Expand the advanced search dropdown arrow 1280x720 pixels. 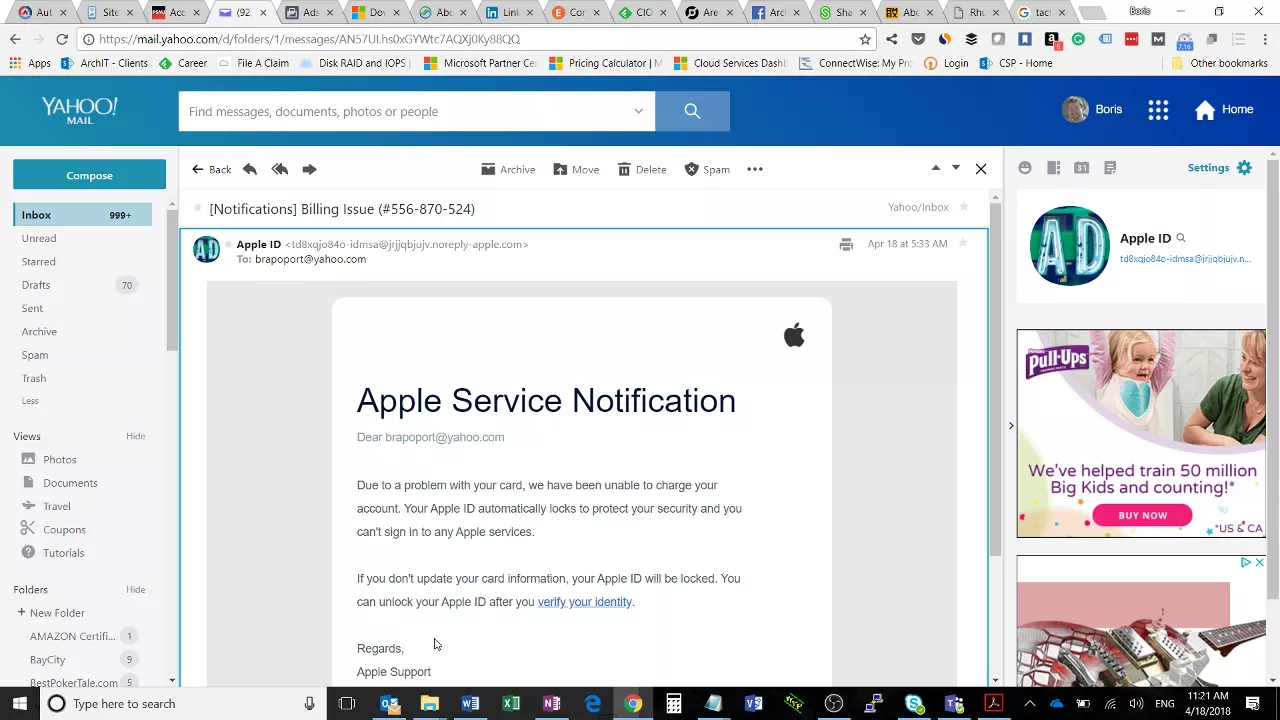[638, 111]
